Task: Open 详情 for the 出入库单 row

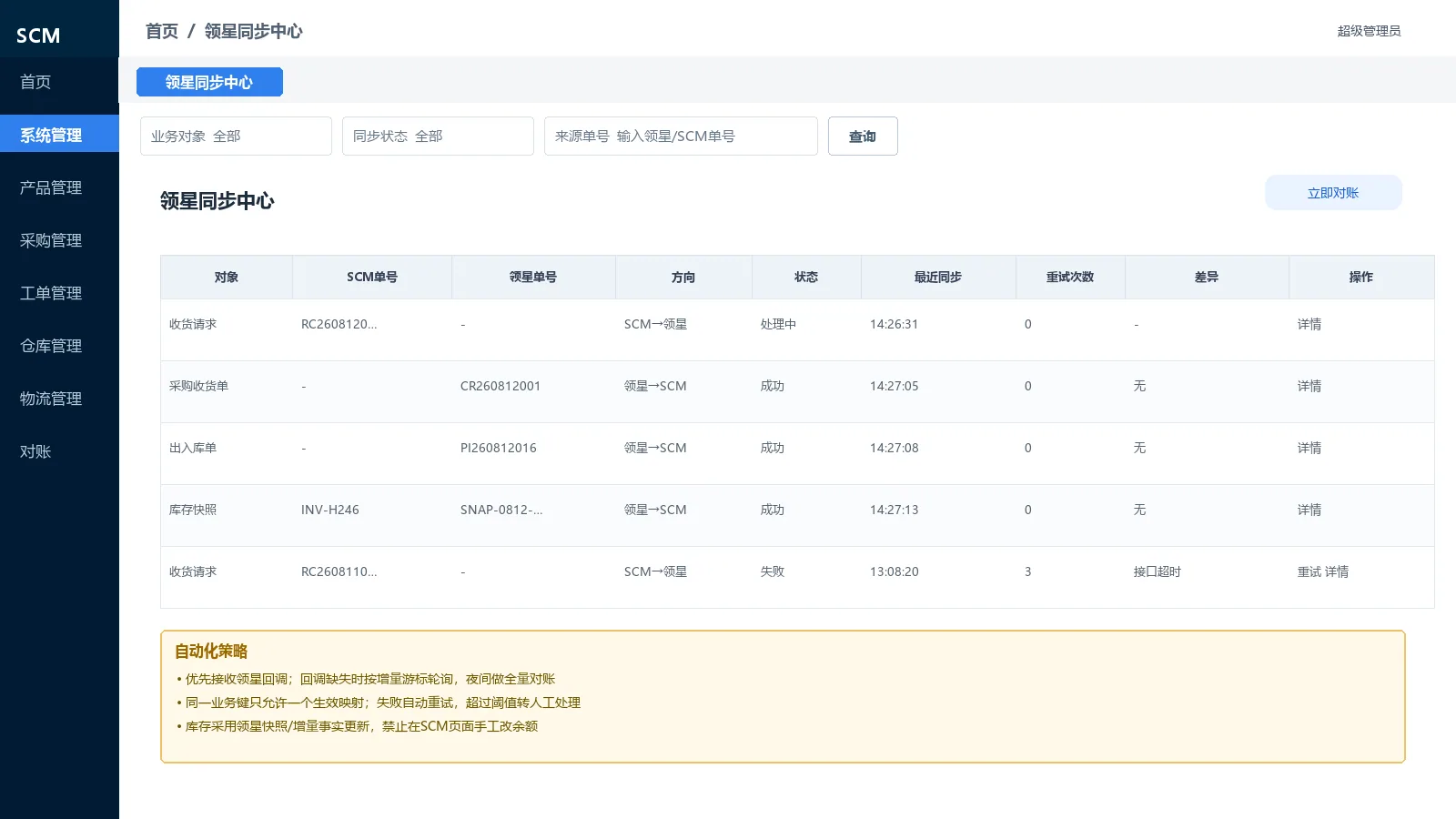Action: click(x=1309, y=448)
